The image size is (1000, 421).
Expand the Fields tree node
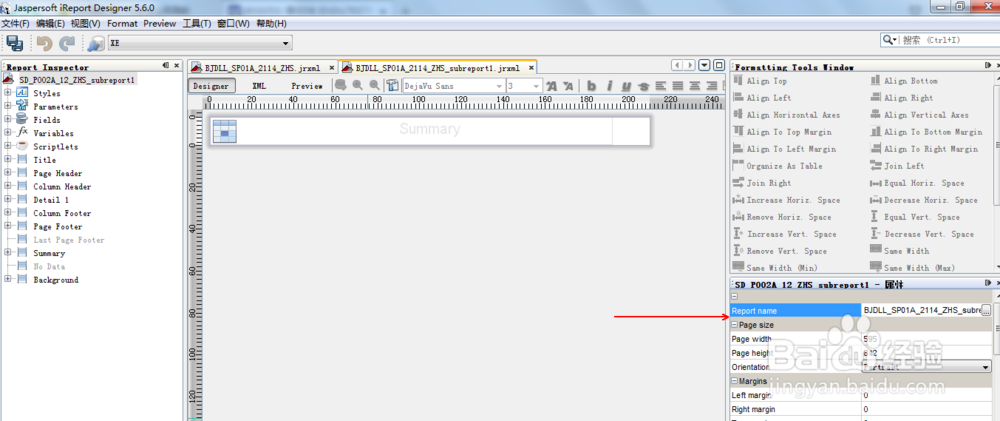8,120
